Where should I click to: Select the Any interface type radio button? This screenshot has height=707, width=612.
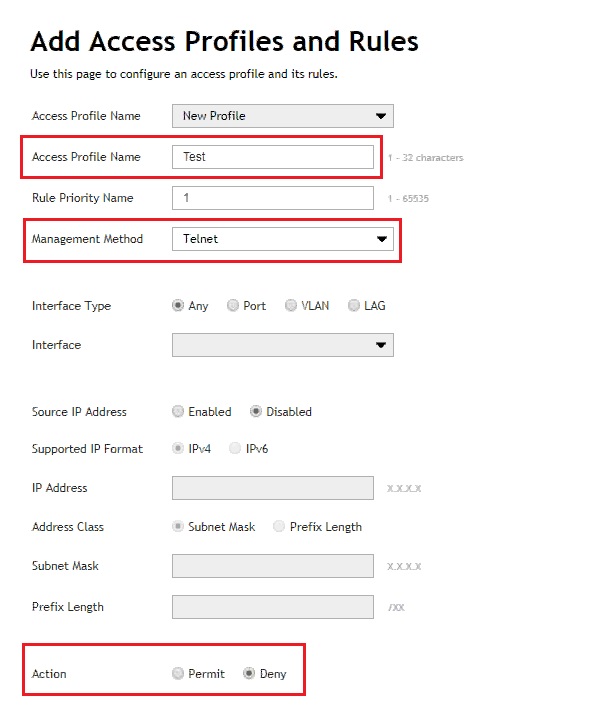[x=178, y=306]
